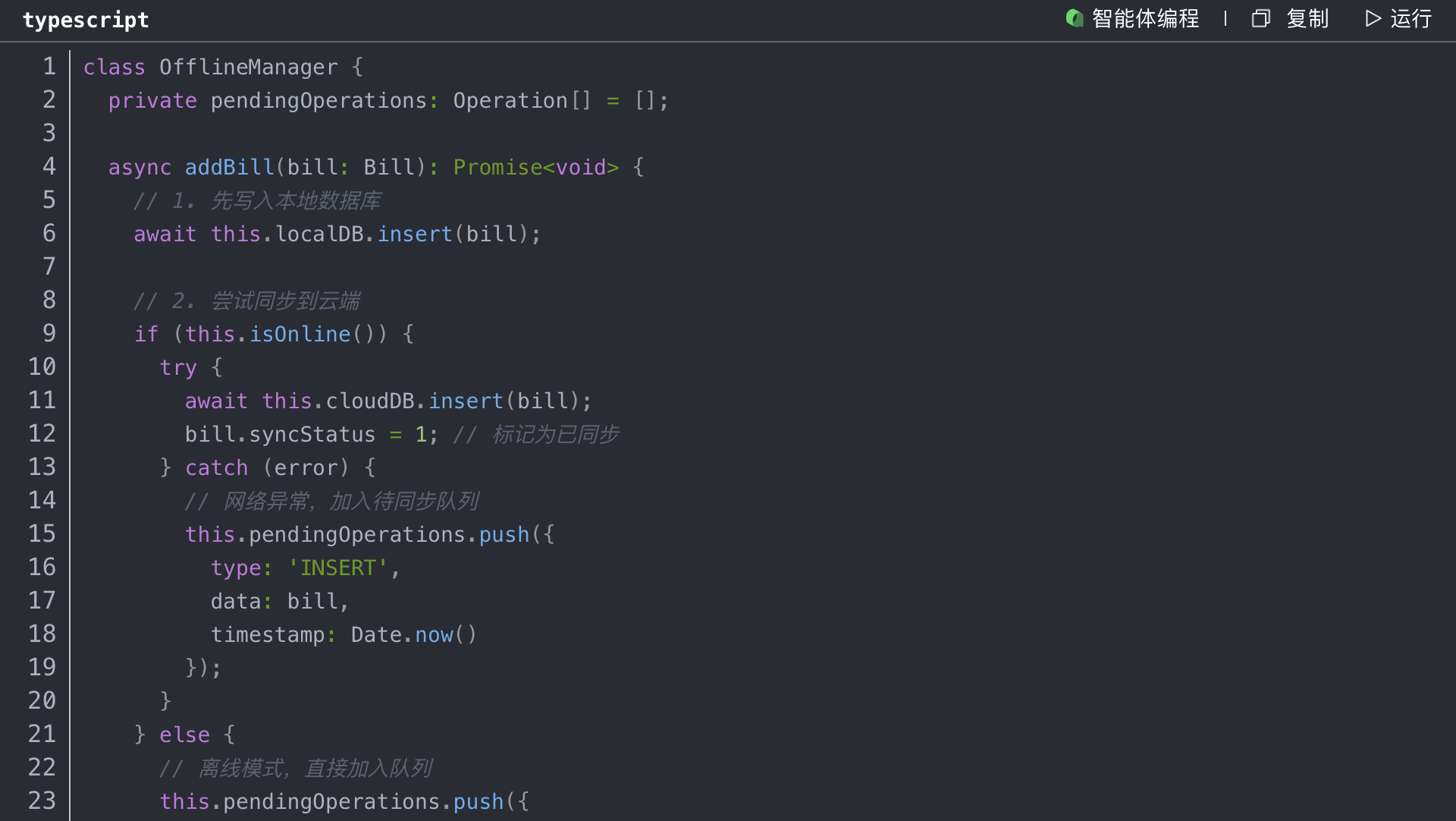Click the addBill method name
1456x821 pixels.
pyautogui.click(x=229, y=168)
